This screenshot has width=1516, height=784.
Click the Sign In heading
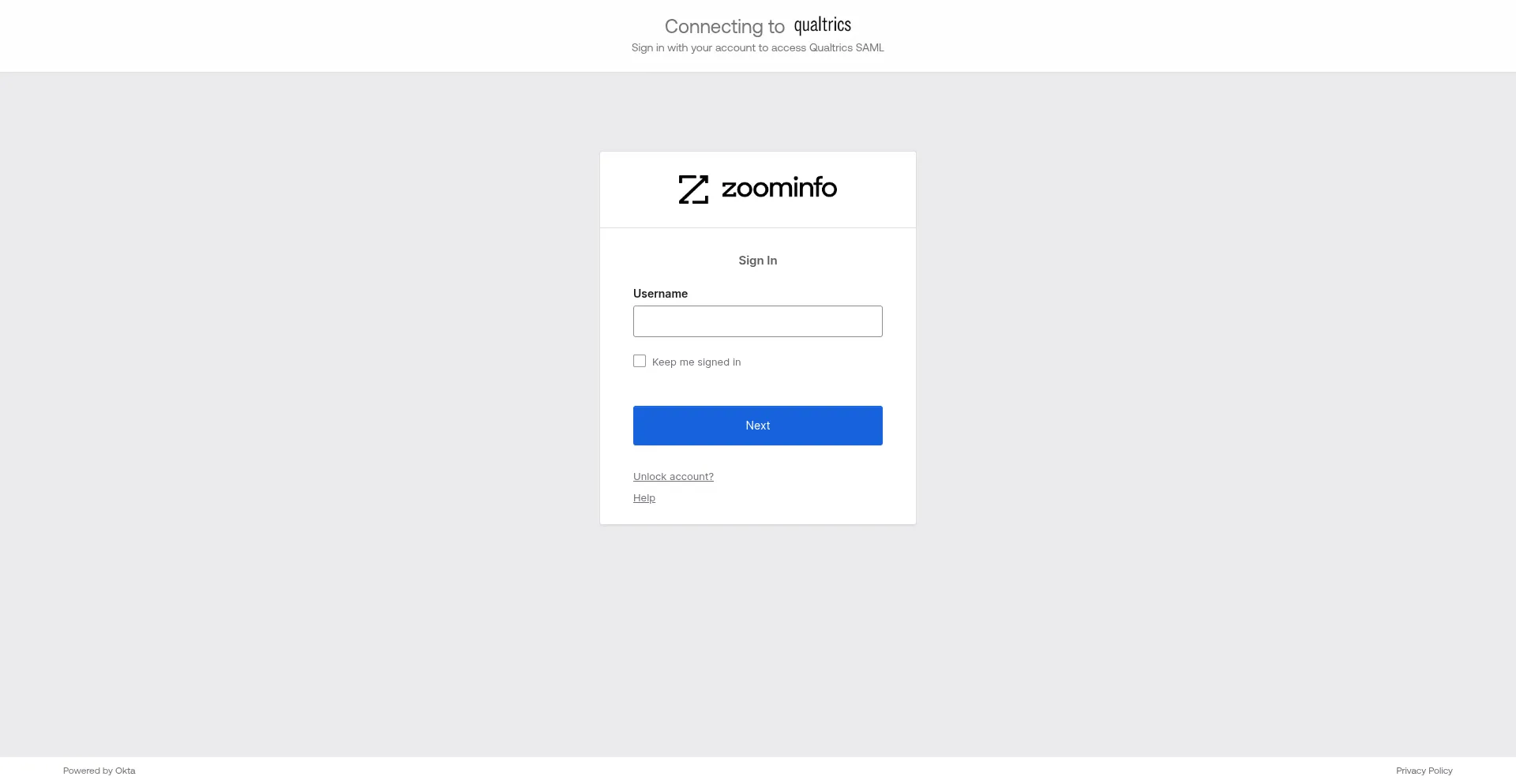click(x=757, y=260)
